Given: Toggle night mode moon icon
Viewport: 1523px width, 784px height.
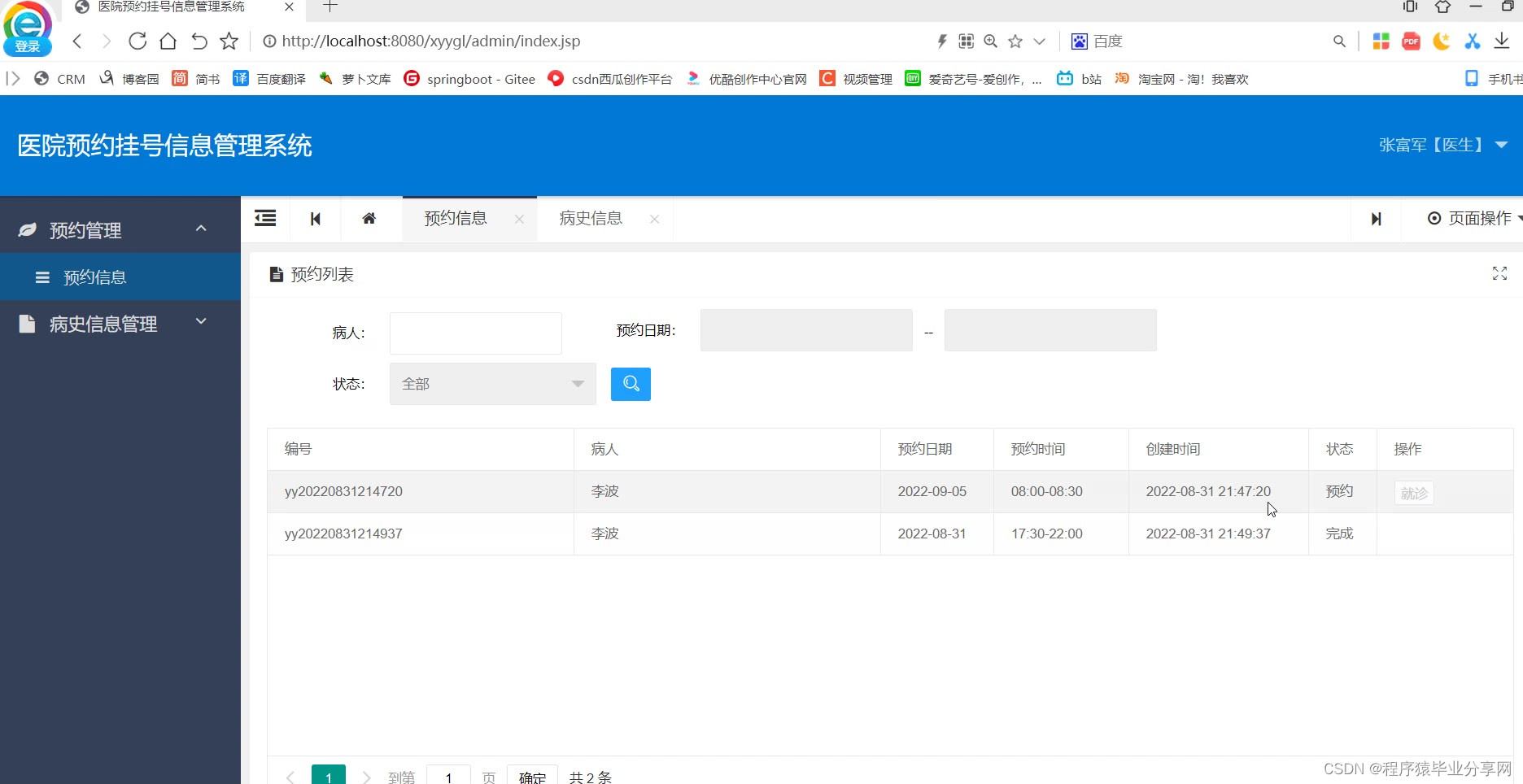Looking at the screenshot, I should [x=1442, y=41].
